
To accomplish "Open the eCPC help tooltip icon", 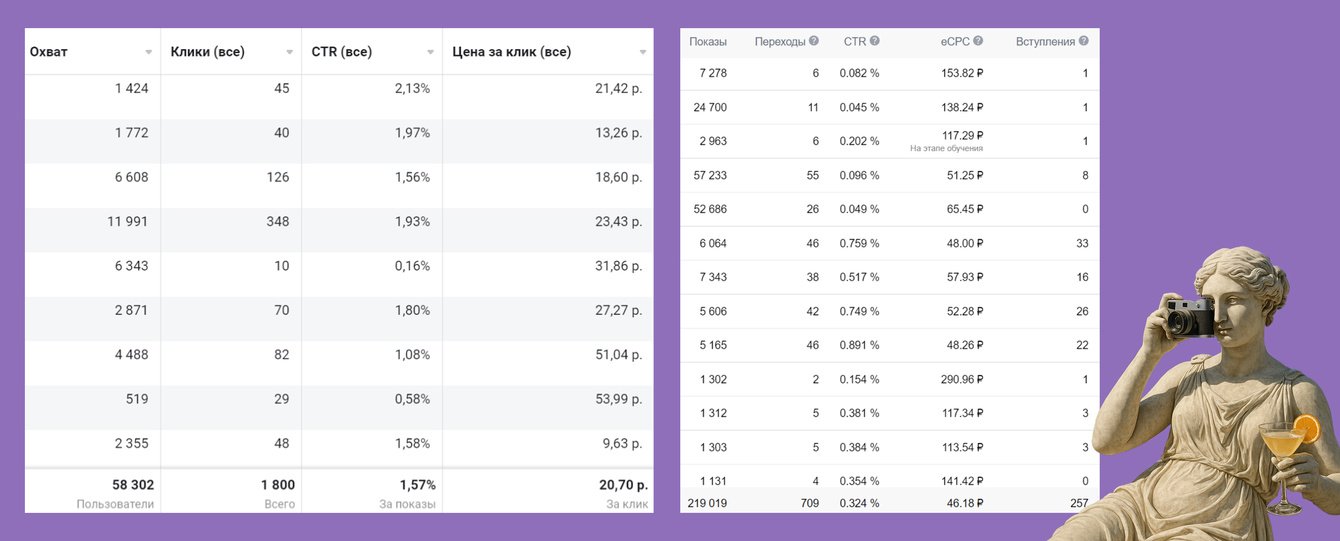I will click(x=978, y=41).
